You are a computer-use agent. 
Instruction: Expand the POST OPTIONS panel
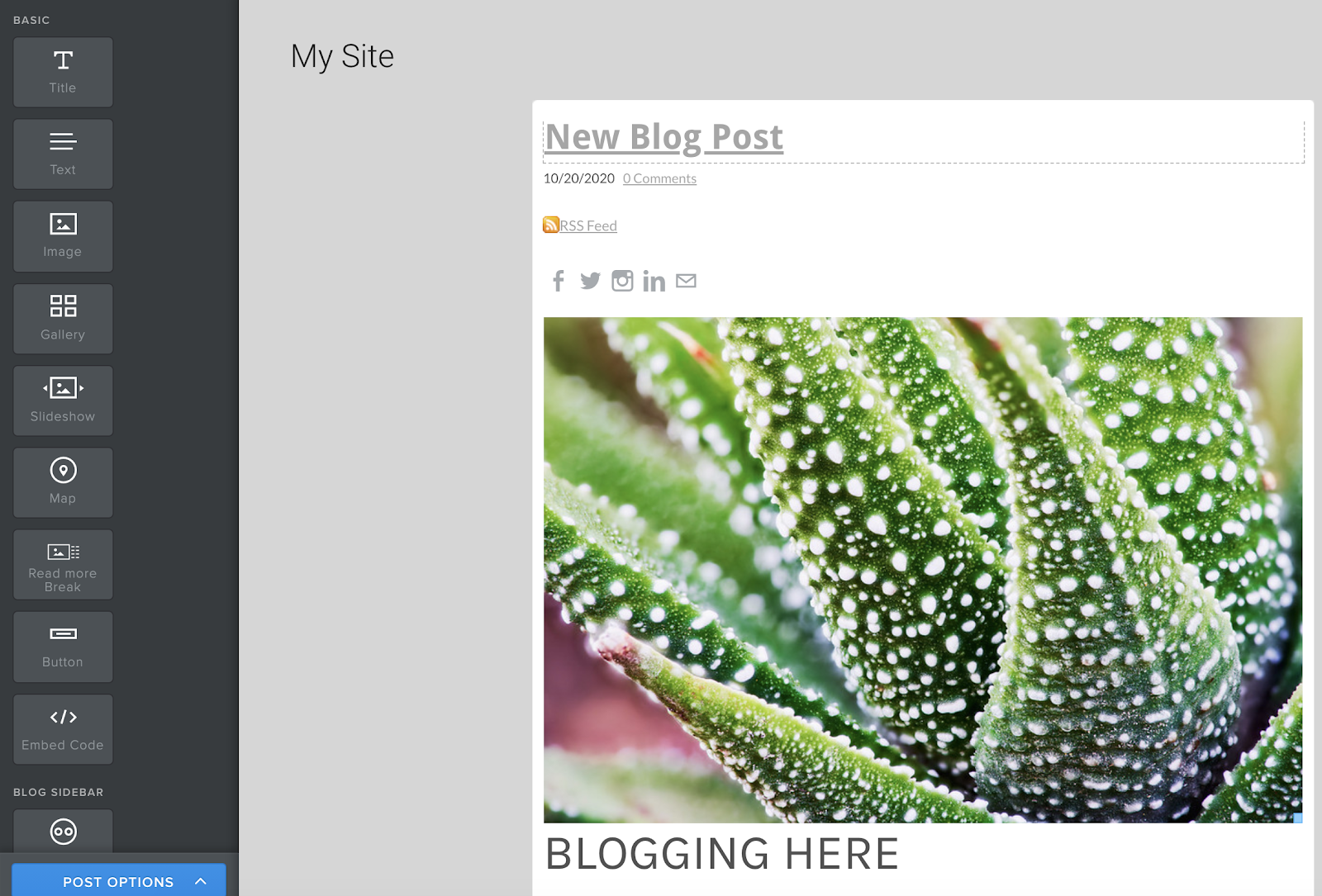(118, 881)
